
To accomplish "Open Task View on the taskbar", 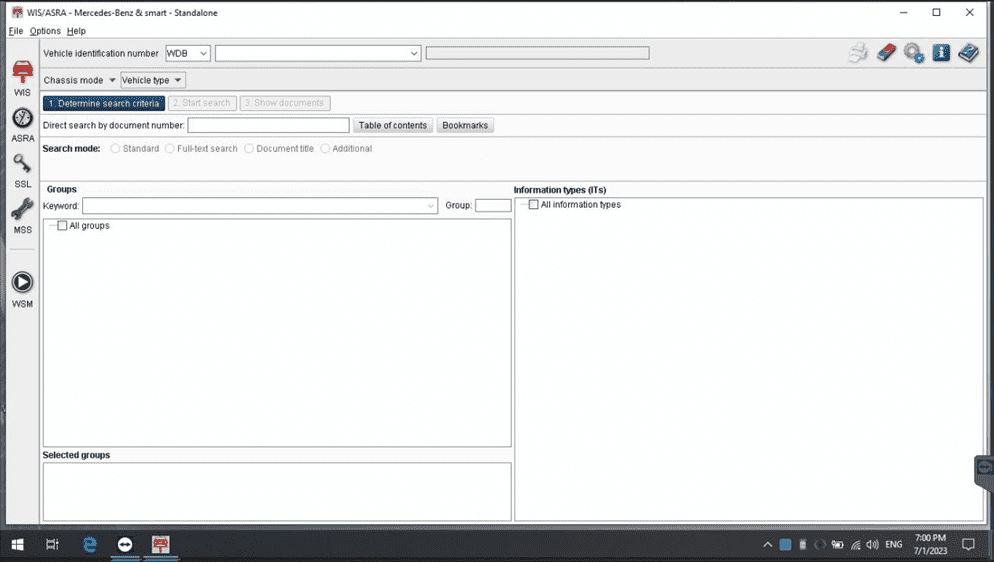I will click(x=52, y=545).
